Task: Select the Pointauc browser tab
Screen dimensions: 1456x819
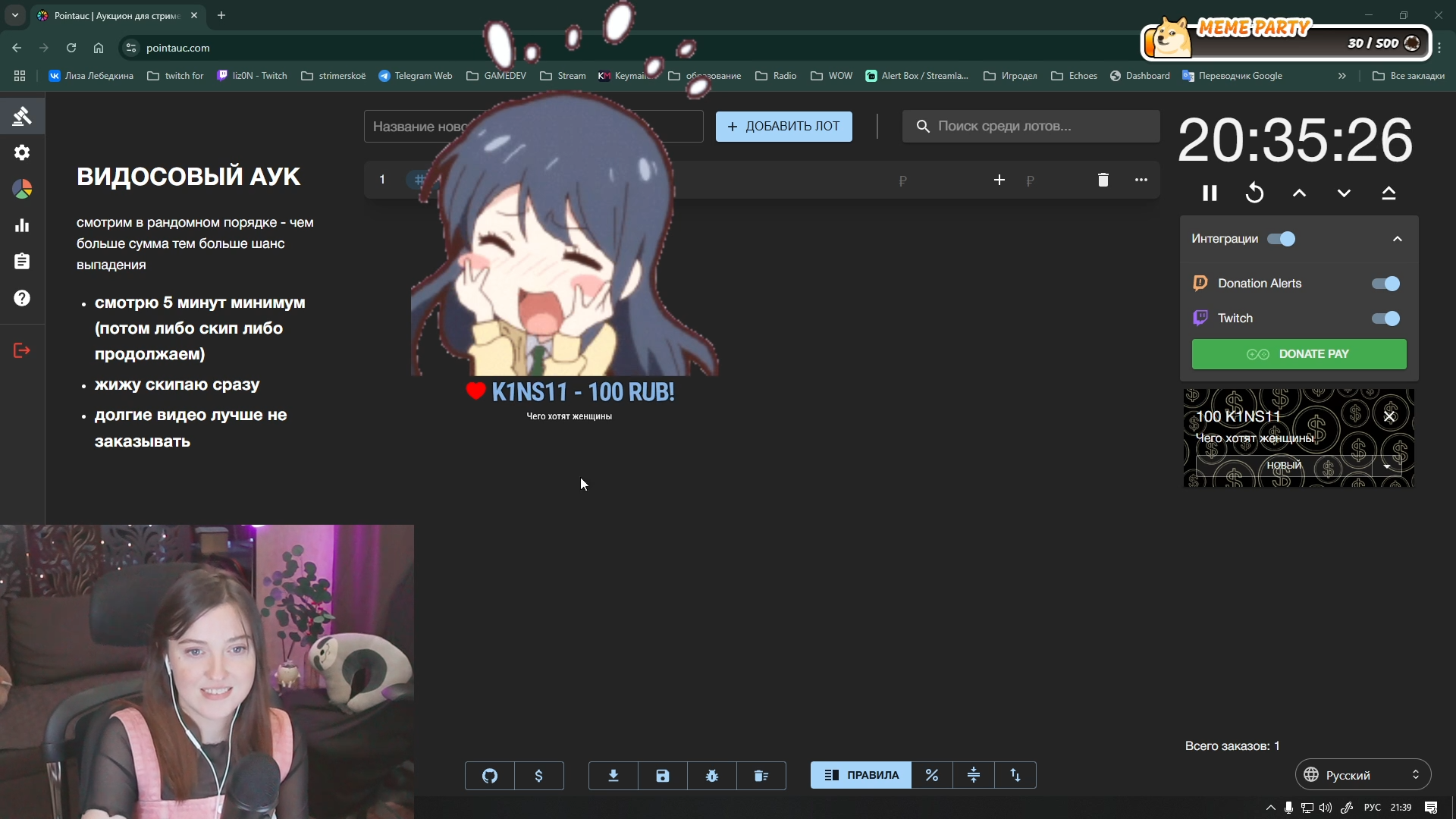Action: pos(118,15)
